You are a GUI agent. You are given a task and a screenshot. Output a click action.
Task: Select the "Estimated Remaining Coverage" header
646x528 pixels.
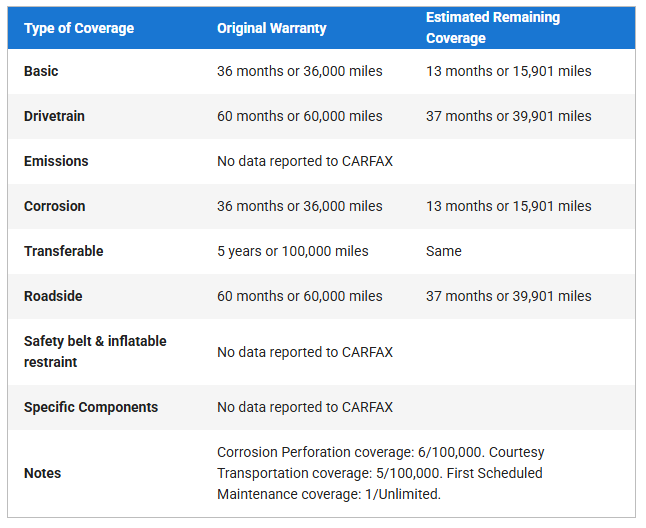click(x=492, y=28)
